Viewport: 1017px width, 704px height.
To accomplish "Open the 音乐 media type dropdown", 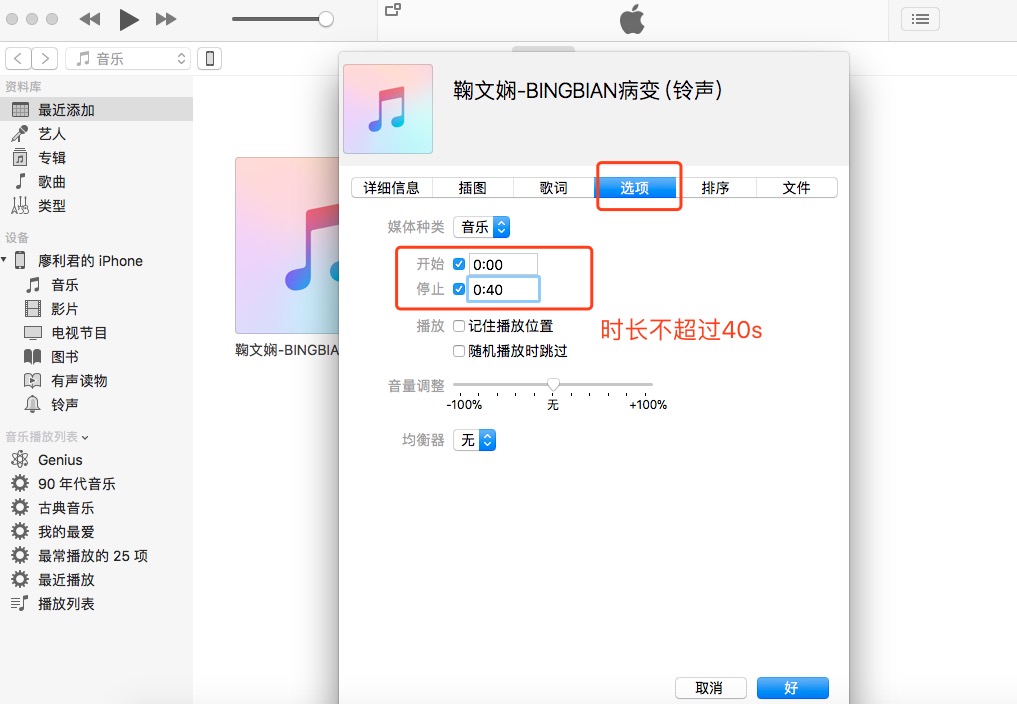I will point(128,58).
